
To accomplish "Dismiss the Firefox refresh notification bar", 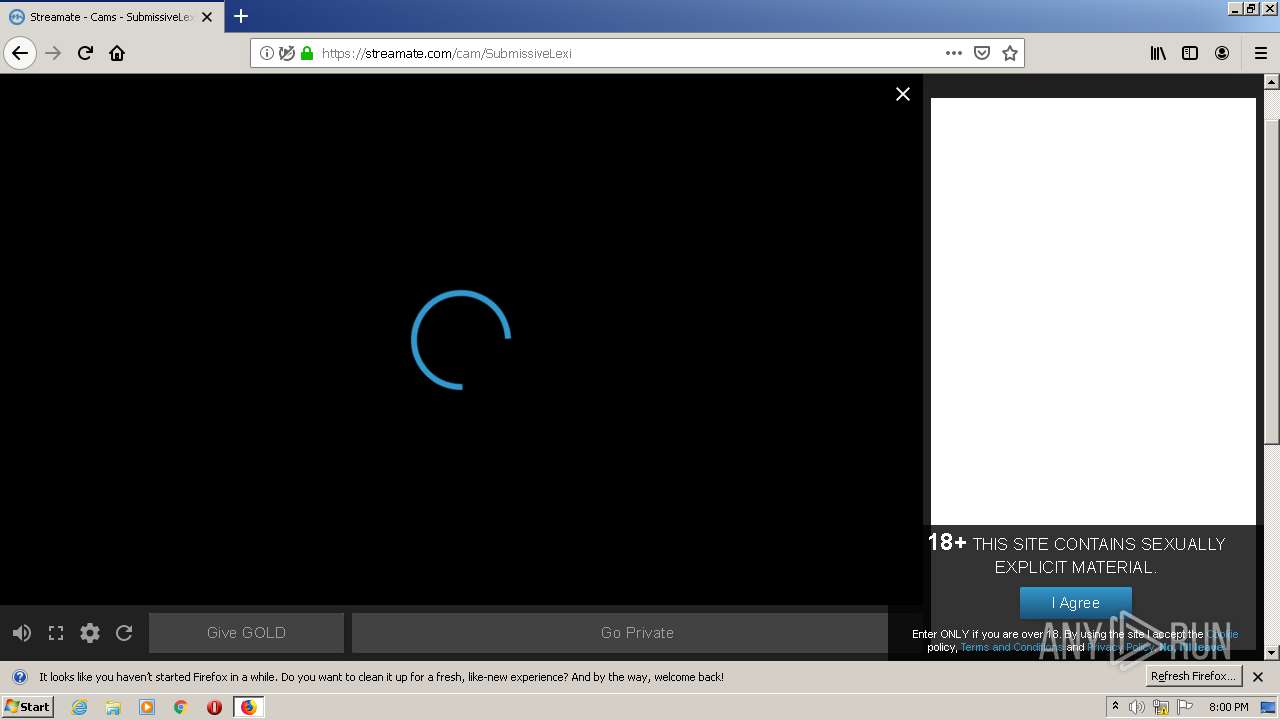I will [x=1258, y=677].
